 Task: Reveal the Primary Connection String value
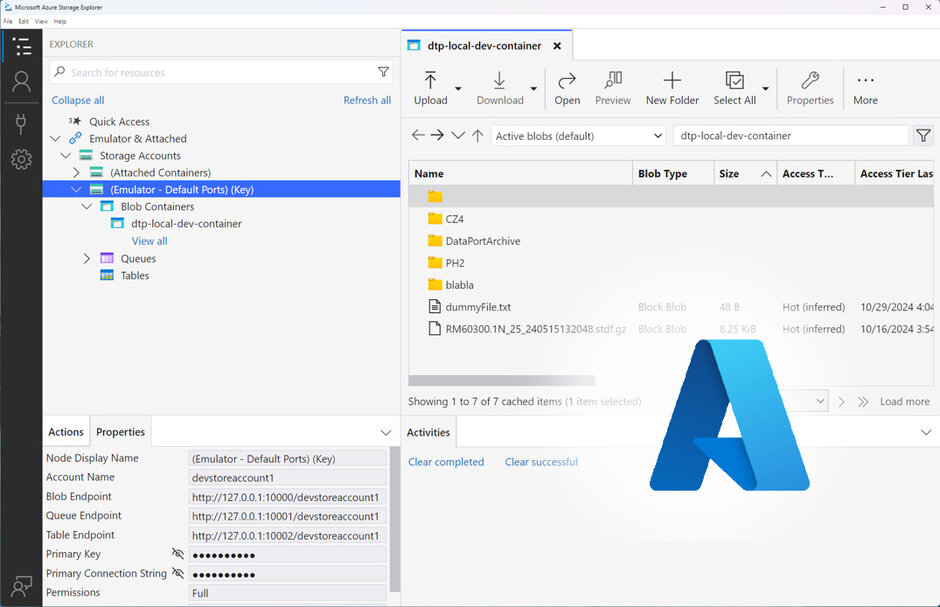pyautogui.click(x=180, y=573)
